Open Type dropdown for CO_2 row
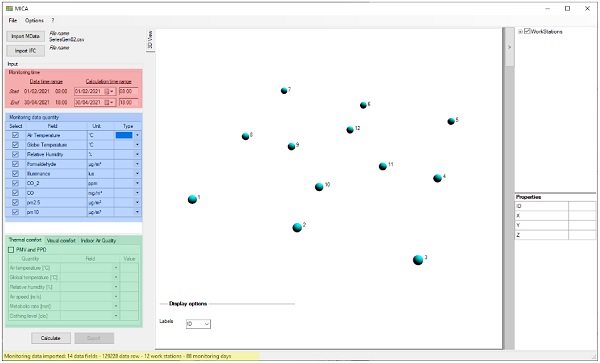This screenshot has height=363, width=600. pos(137,183)
